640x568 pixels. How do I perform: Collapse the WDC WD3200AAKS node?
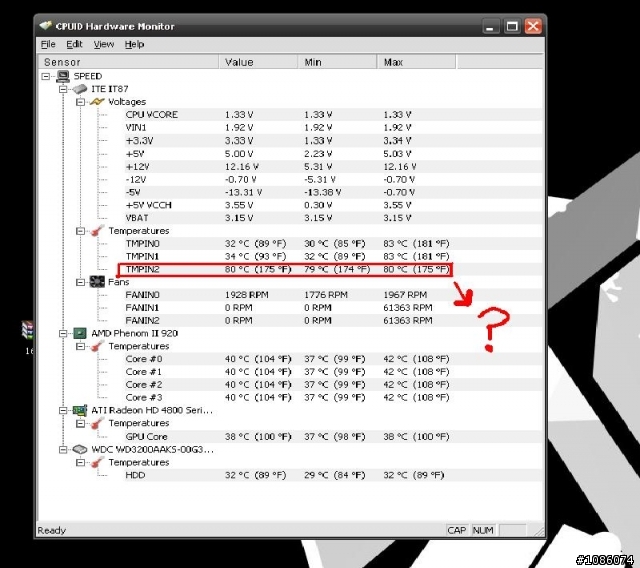pyautogui.click(x=63, y=450)
